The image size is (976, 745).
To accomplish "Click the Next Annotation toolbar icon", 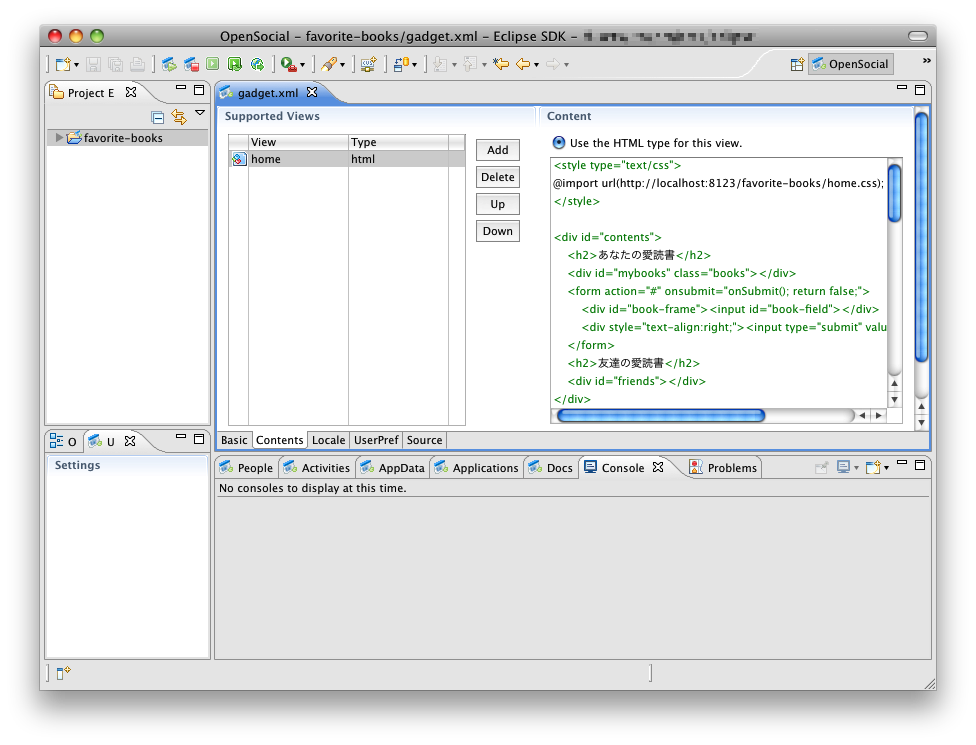I will 441,64.
